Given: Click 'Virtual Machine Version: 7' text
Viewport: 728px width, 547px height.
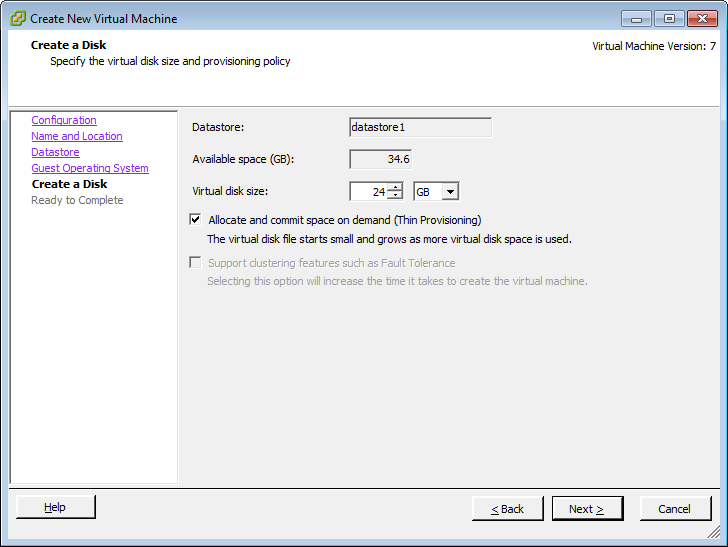Looking at the screenshot, I should [x=654, y=46].
